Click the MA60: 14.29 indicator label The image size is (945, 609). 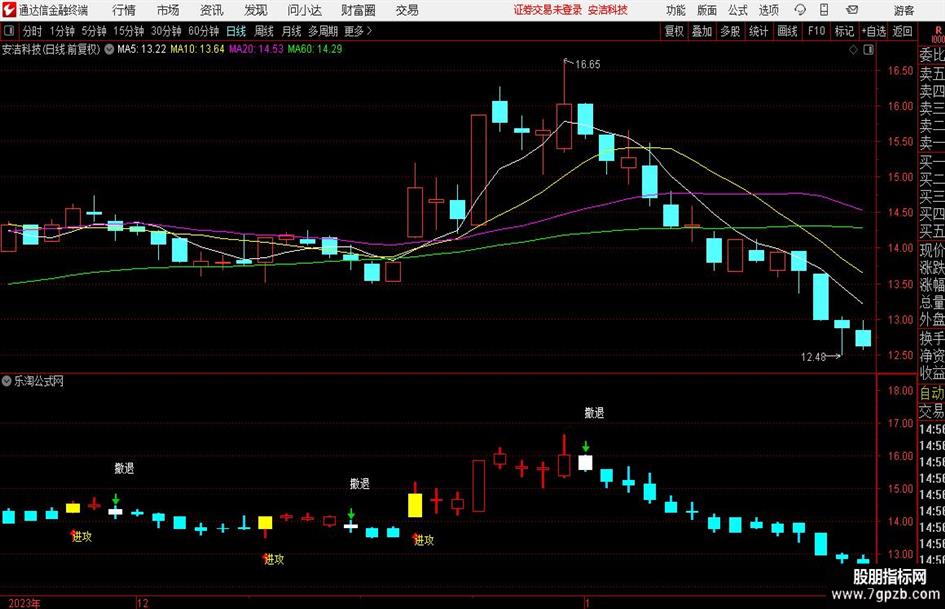coord(315,49)
